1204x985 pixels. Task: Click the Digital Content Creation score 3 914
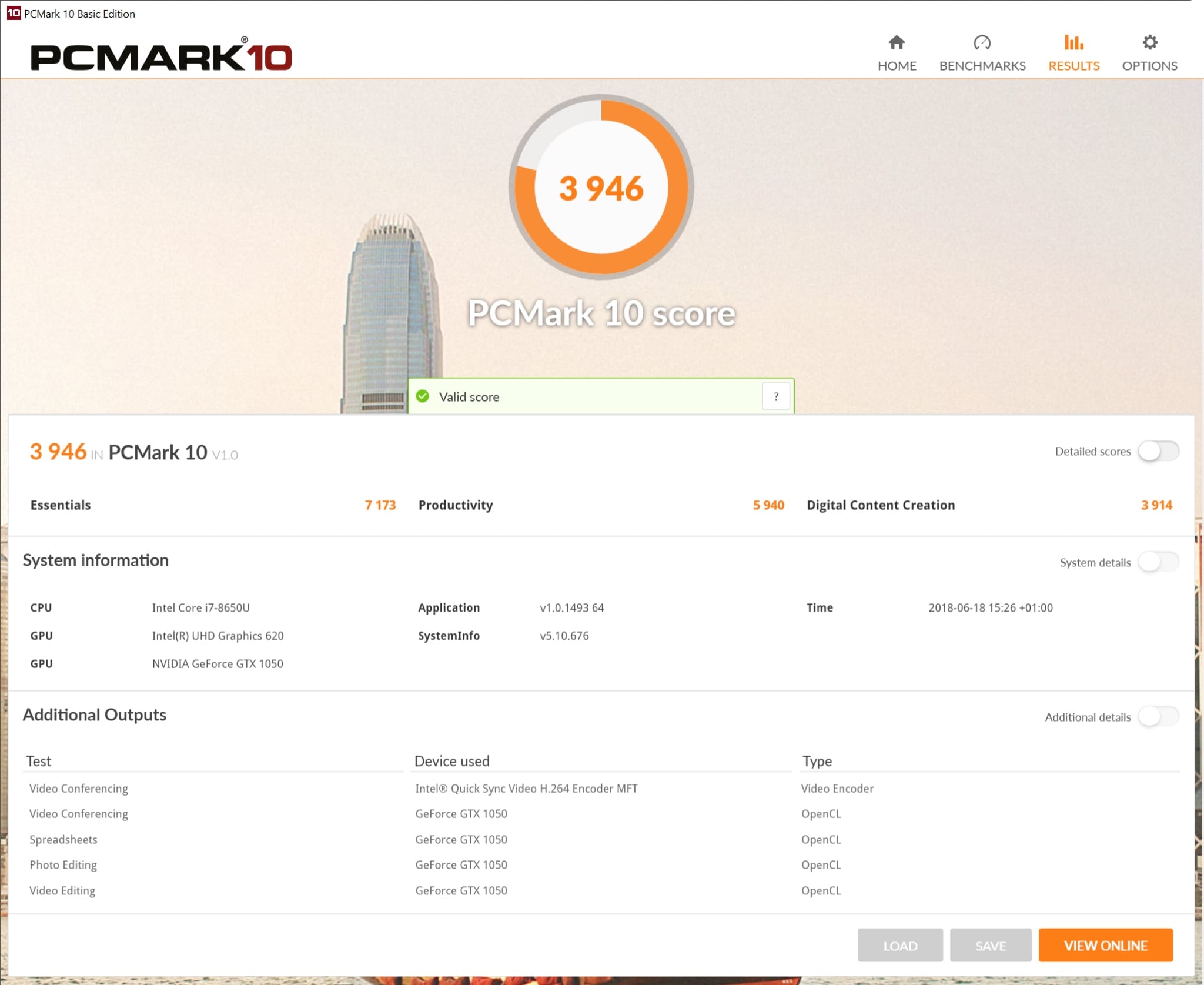point(1156,505)
